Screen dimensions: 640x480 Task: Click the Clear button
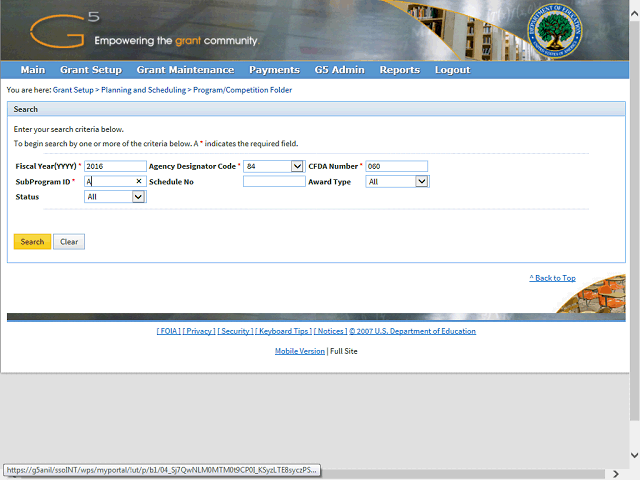[x=69, y=242]
